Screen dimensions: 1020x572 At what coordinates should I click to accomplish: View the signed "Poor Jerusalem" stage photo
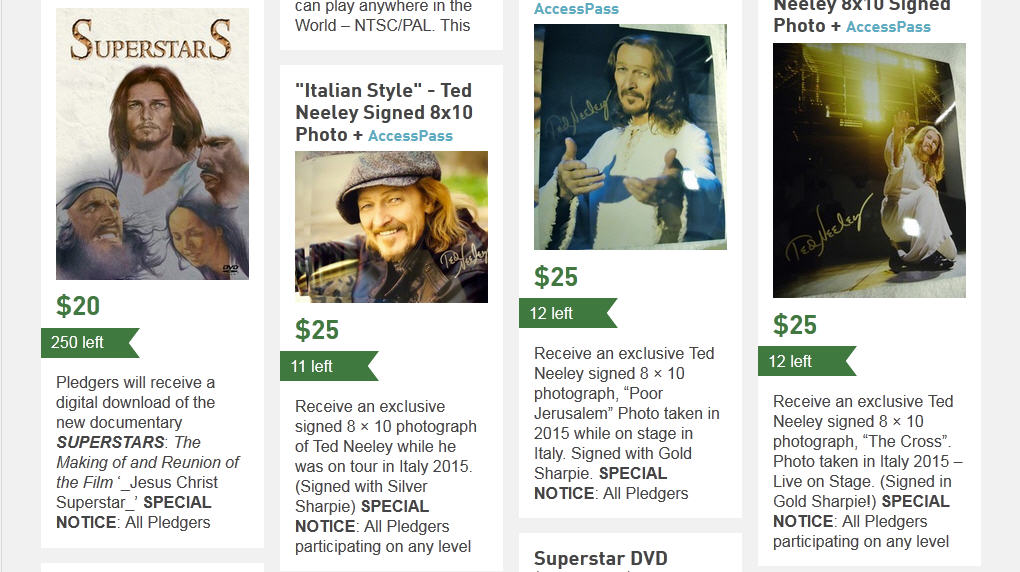pos(630,137)
